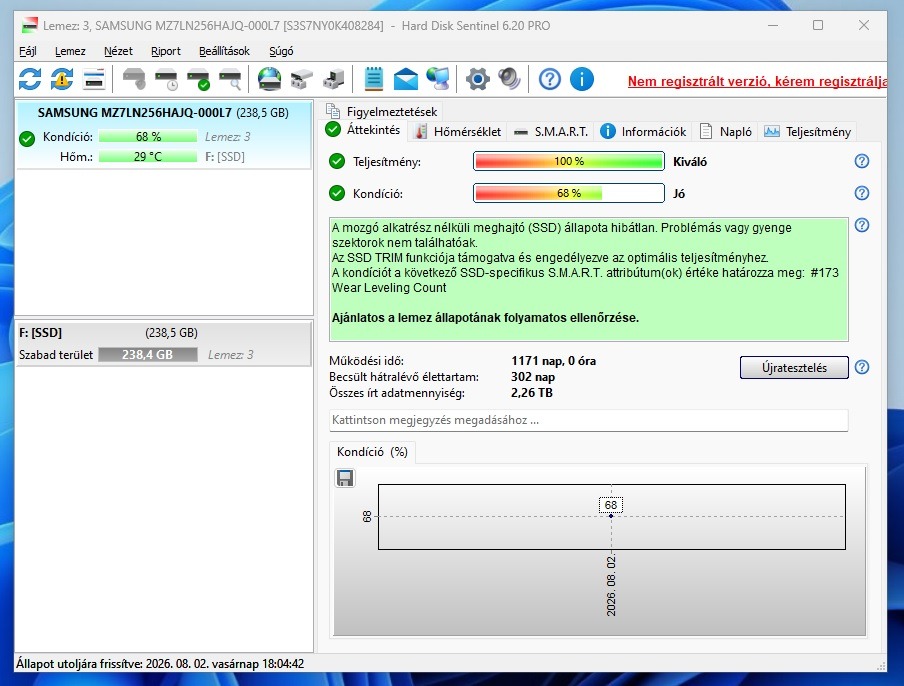
Task: Open the blue notepad report icon
Action: [x=374, y=79]
